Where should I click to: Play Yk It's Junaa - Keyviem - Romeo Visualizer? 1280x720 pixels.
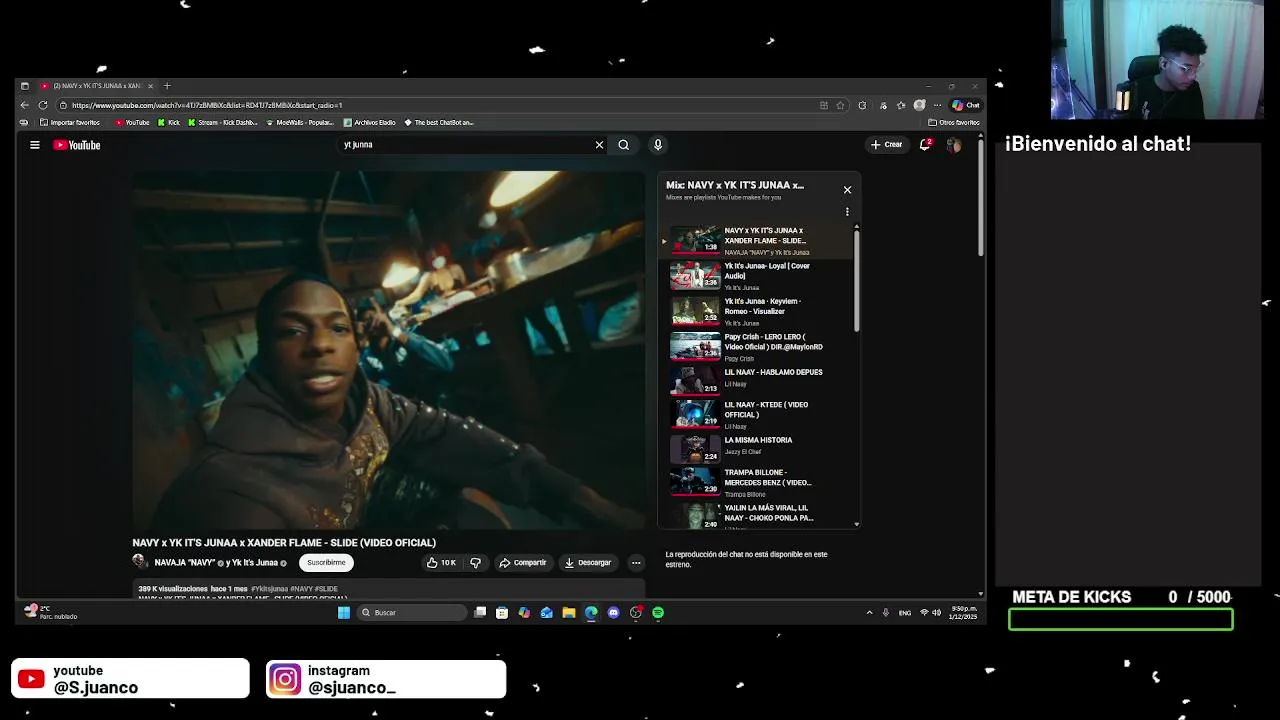coord(755,311)
